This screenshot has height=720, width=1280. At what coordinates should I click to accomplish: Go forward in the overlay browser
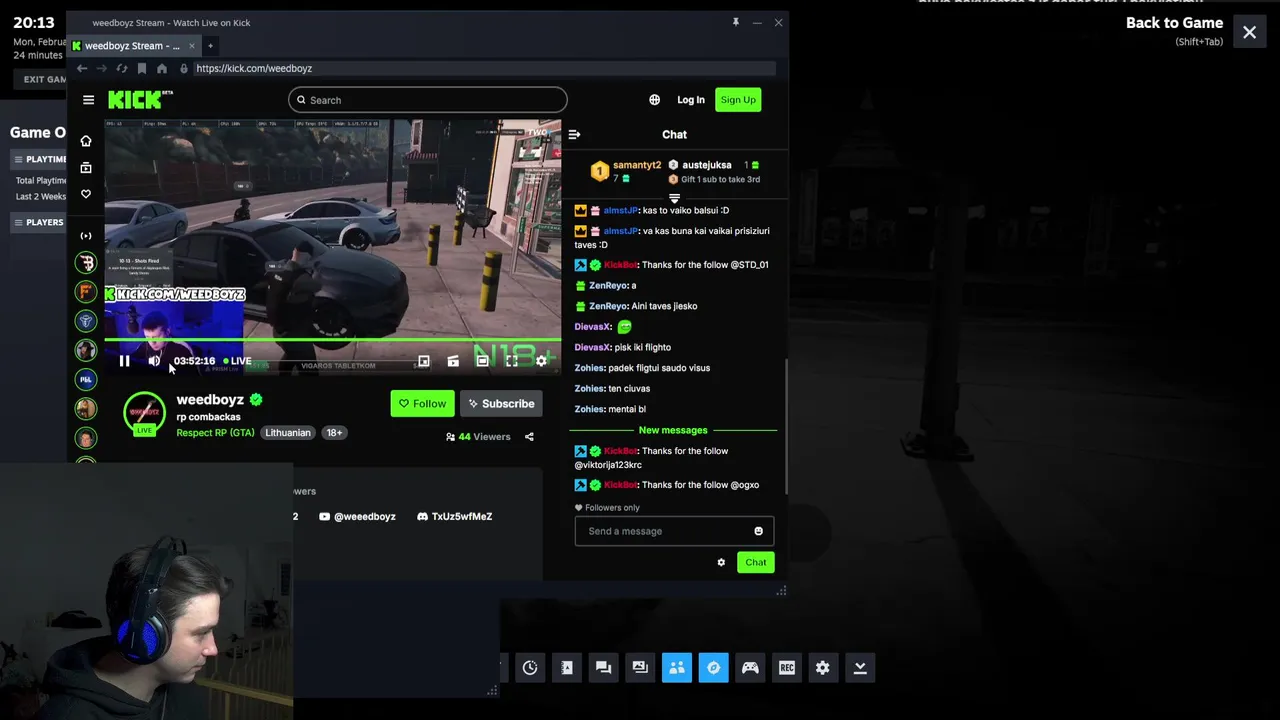(x=102, y=69)
